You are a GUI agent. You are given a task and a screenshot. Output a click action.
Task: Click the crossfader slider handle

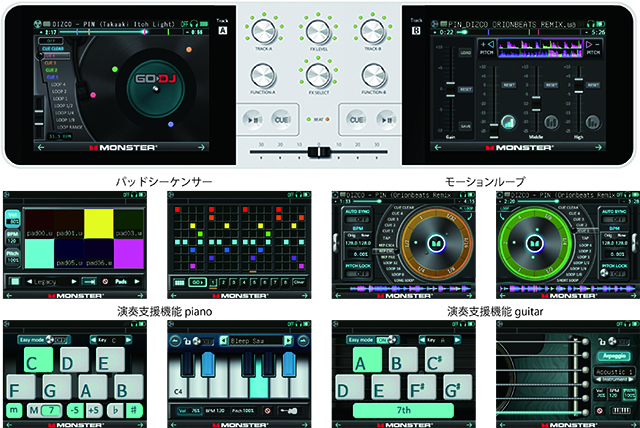pyautogui.click(x=318, y=152)
